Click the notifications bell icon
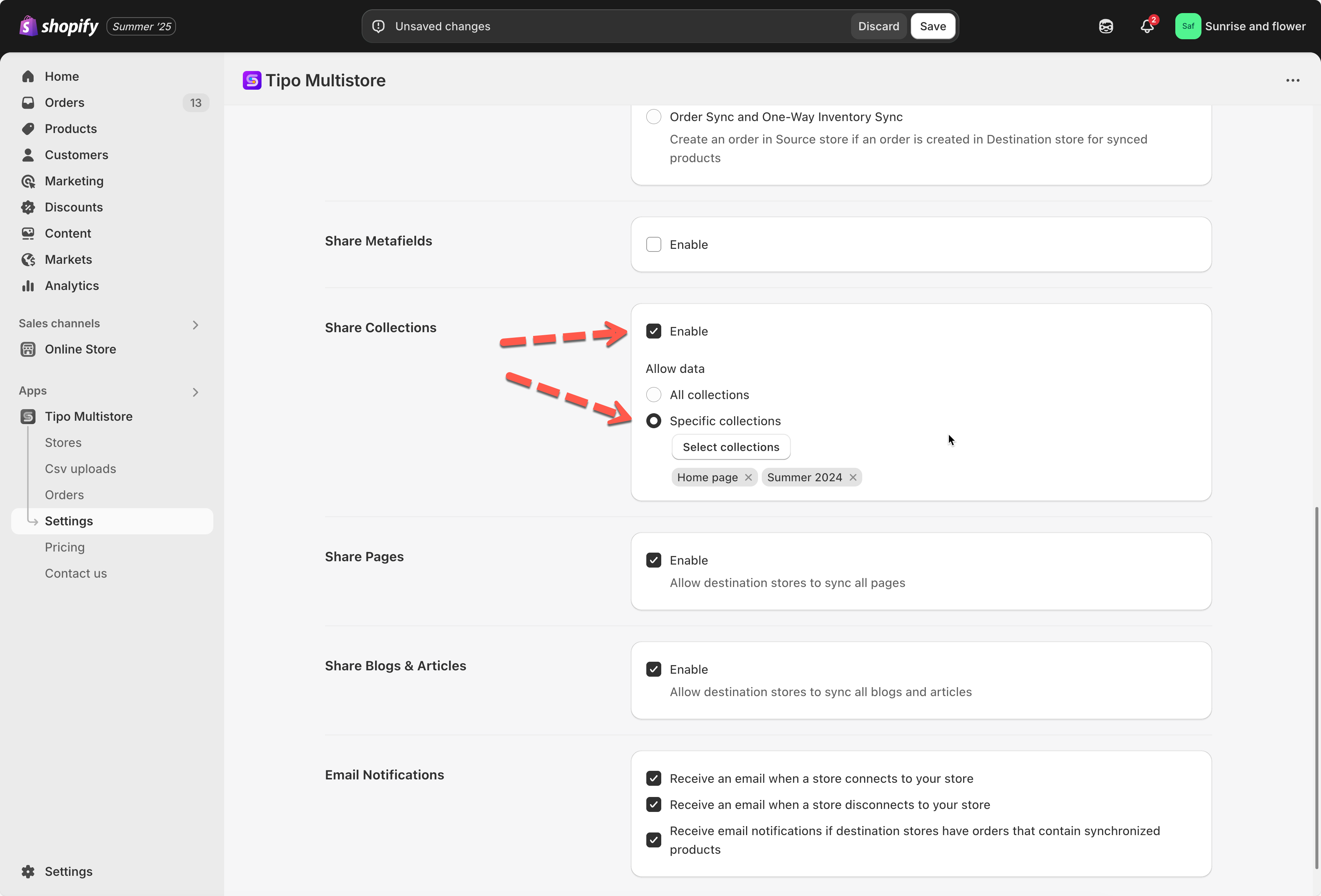The width and height of the screenshot is (1321, 896). coord(1147,26)
